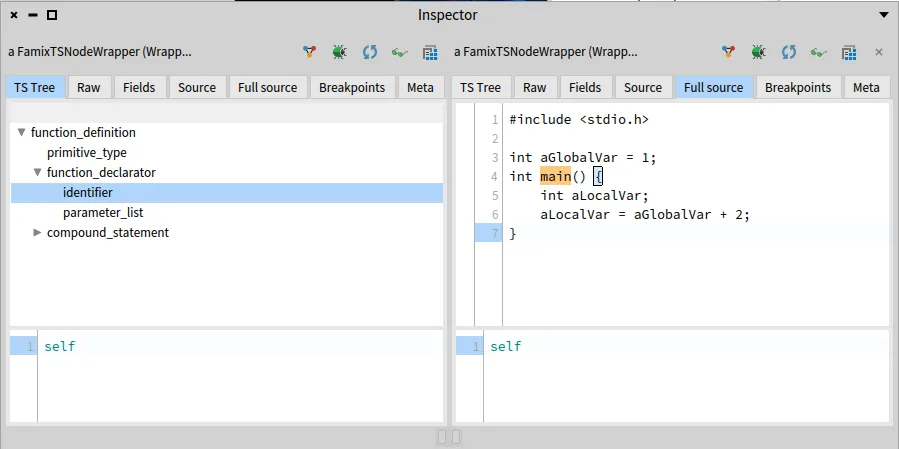Open the TS Tree tab in right pane
This screenshot has height=449, width=899.
[480, 87]
